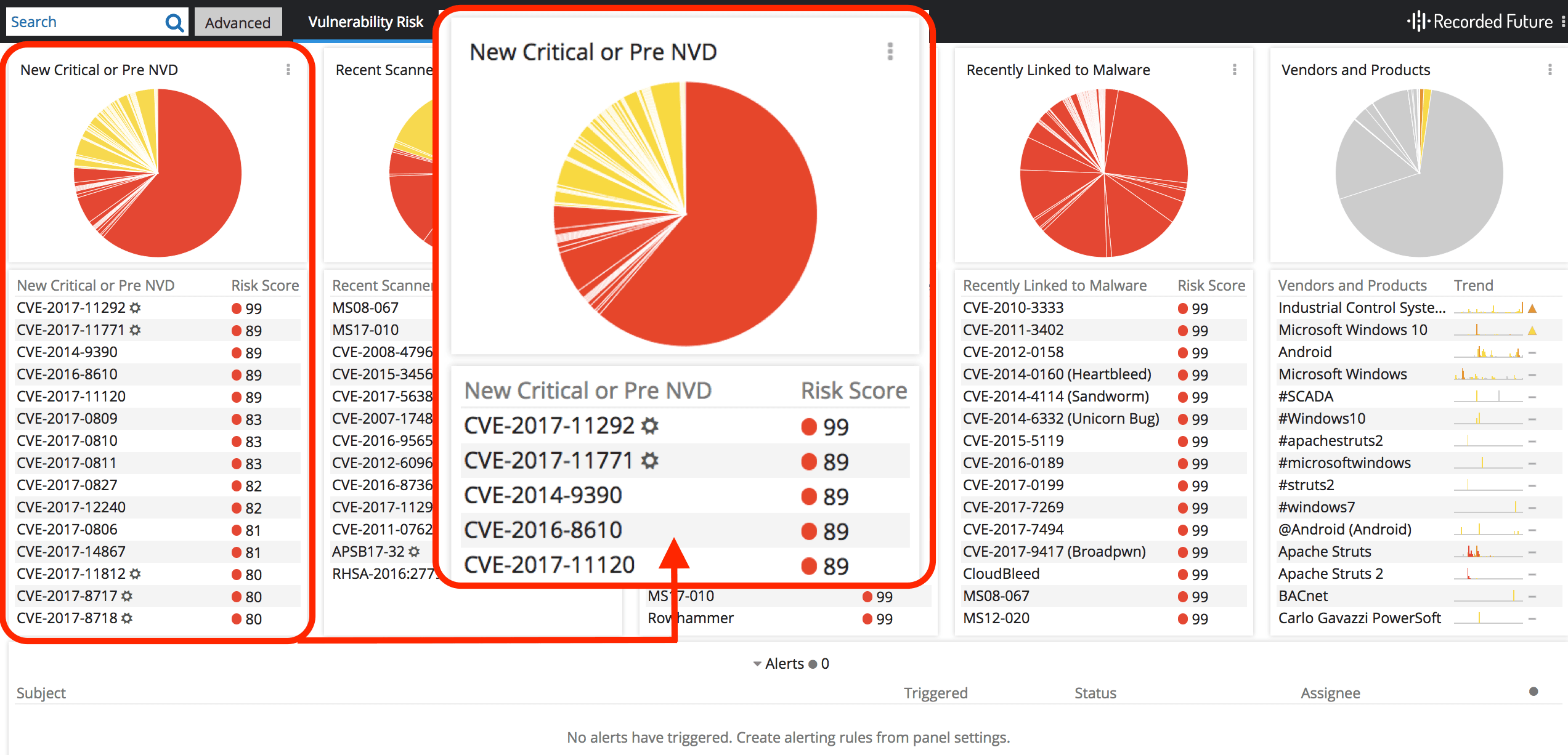Open CVE-2017-14867 entry
Image resolution: width=1568 pixels, height=755 pixels.
(71, 552)
